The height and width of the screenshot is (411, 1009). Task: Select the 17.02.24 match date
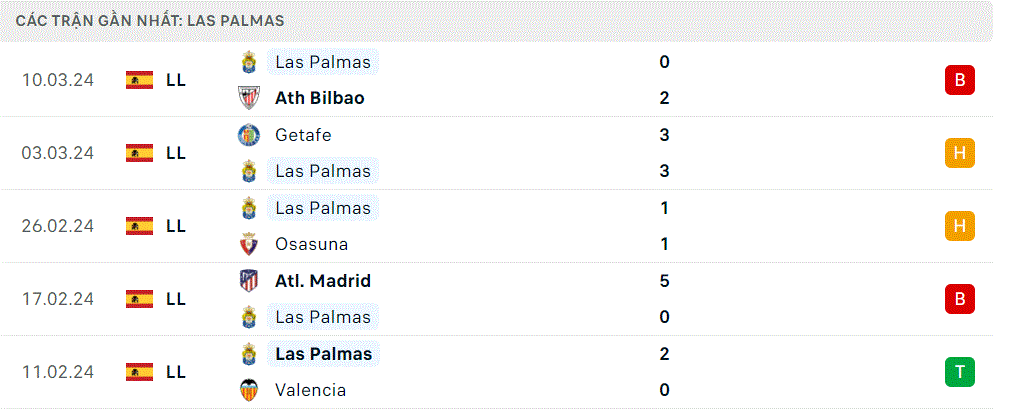point(58,299)
